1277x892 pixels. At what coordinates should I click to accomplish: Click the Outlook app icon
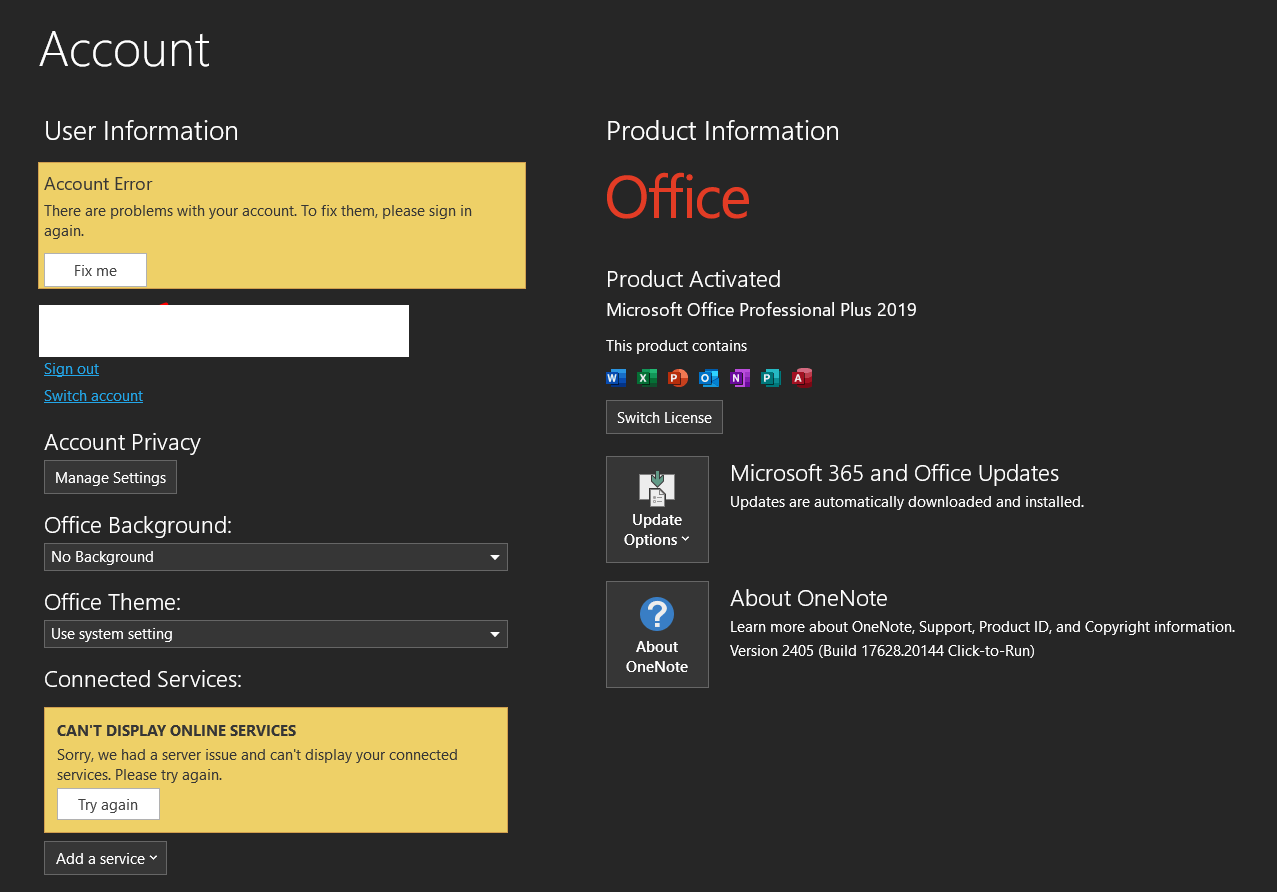(709, 377)
